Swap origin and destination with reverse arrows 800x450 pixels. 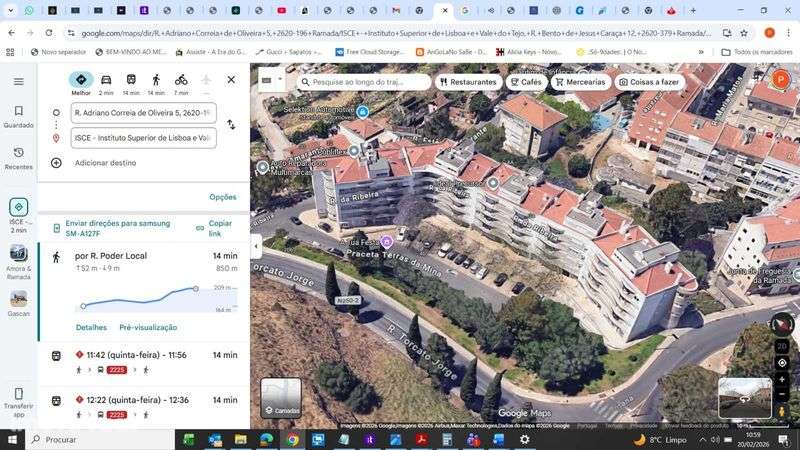(x=231, y=124)
